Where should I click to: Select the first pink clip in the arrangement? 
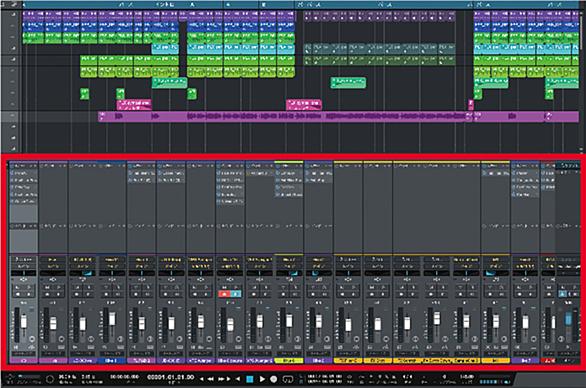pyautogui.click(x=134, y=105)
